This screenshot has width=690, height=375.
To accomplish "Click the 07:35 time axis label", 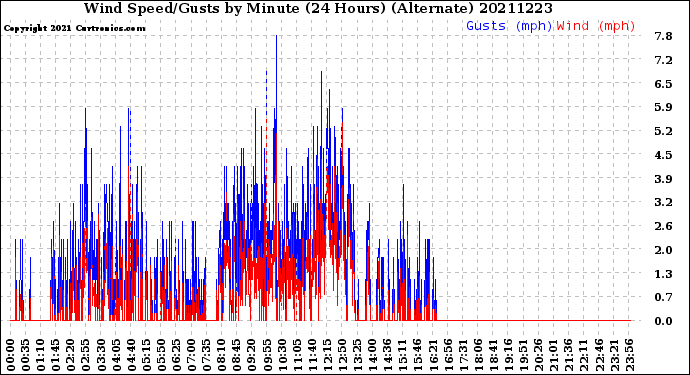I will click(x=207, y=355).
